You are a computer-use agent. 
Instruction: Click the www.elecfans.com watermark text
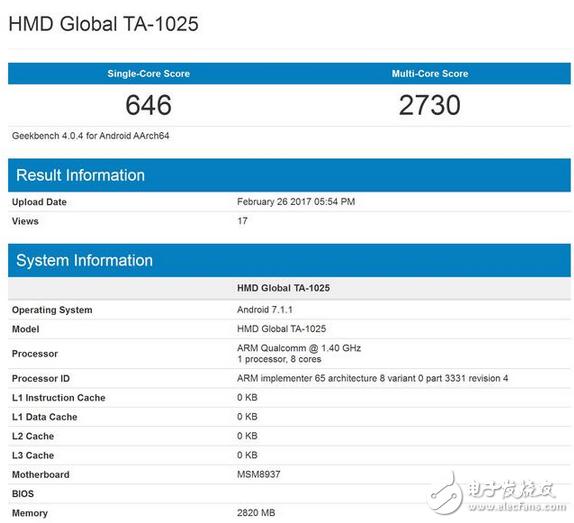(x=517, y=507)
